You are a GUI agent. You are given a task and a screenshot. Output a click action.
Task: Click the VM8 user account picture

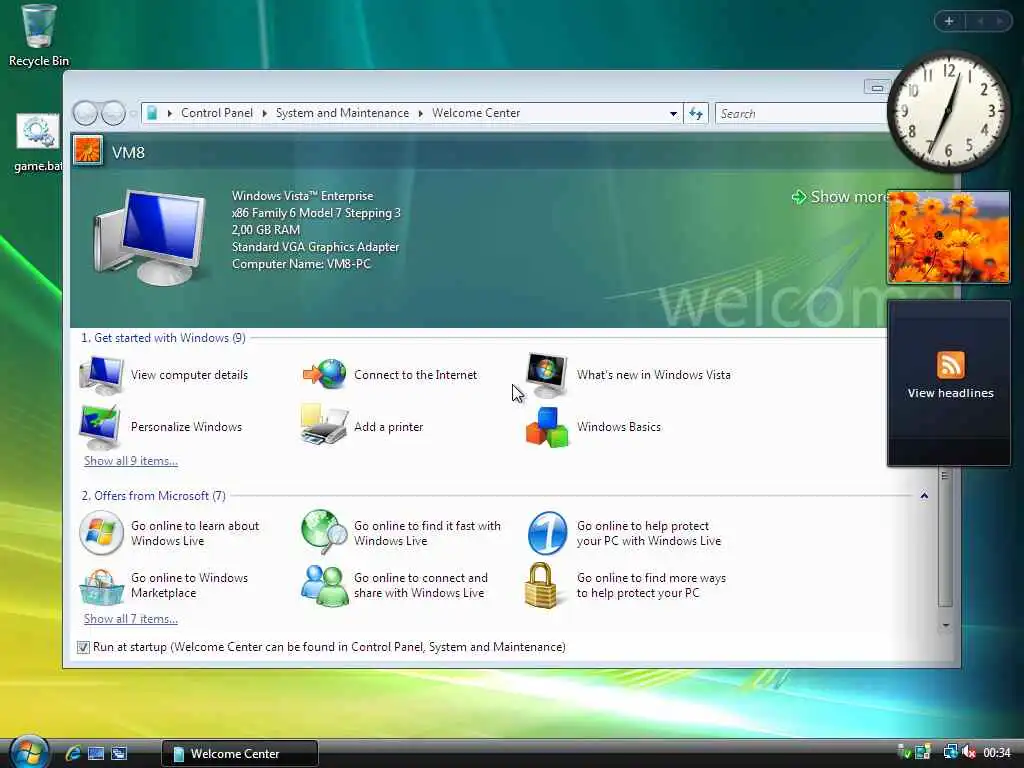(x=88, y=150)
